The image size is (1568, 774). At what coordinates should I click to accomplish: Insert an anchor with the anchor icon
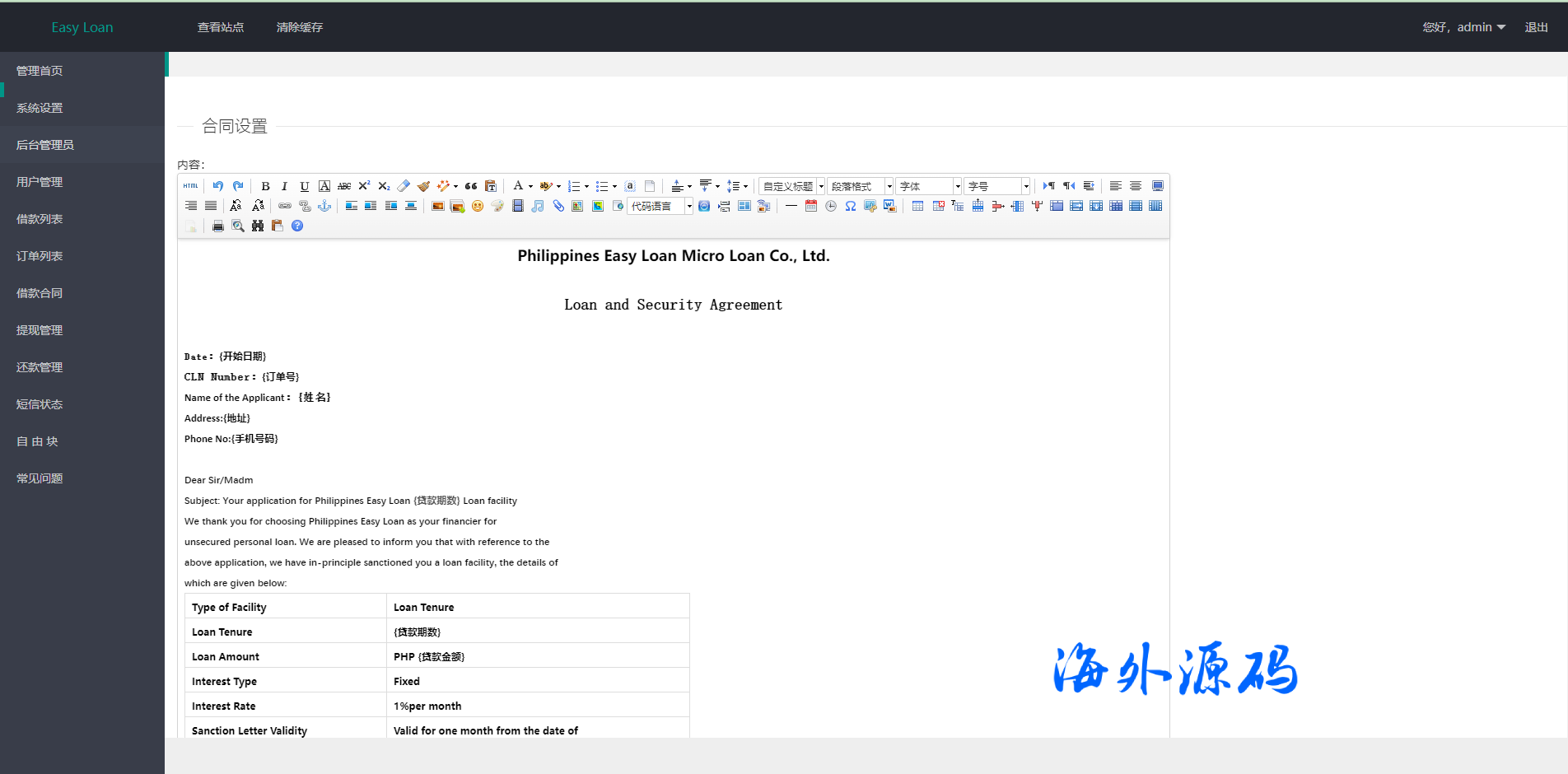pos(324,206)
